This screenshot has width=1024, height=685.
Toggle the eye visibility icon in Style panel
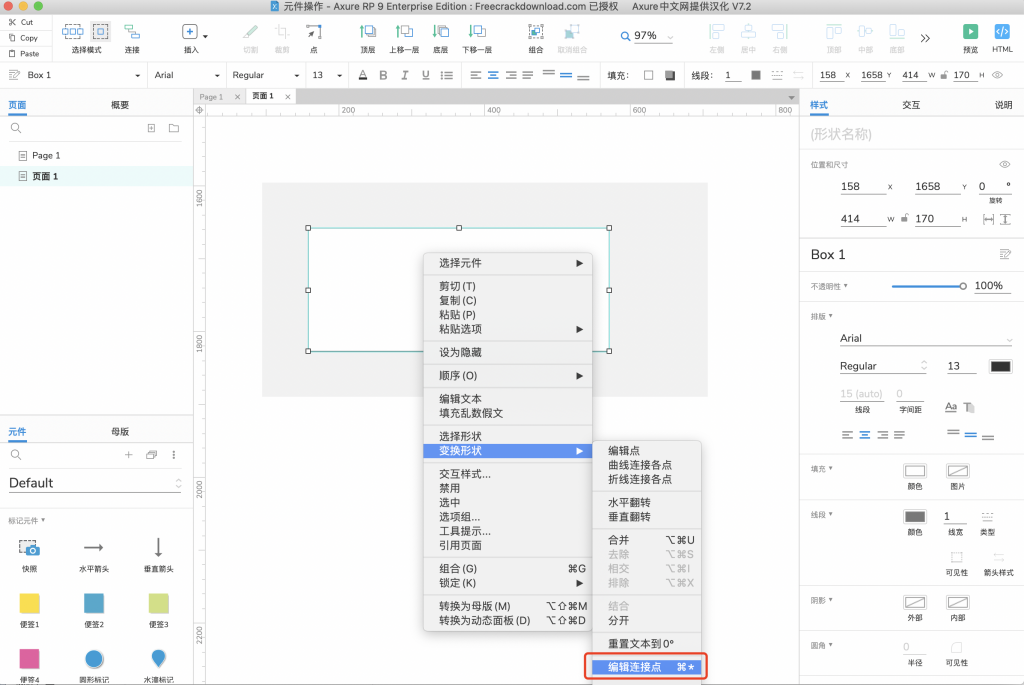pyautogui.click(x=1004, y=164)
